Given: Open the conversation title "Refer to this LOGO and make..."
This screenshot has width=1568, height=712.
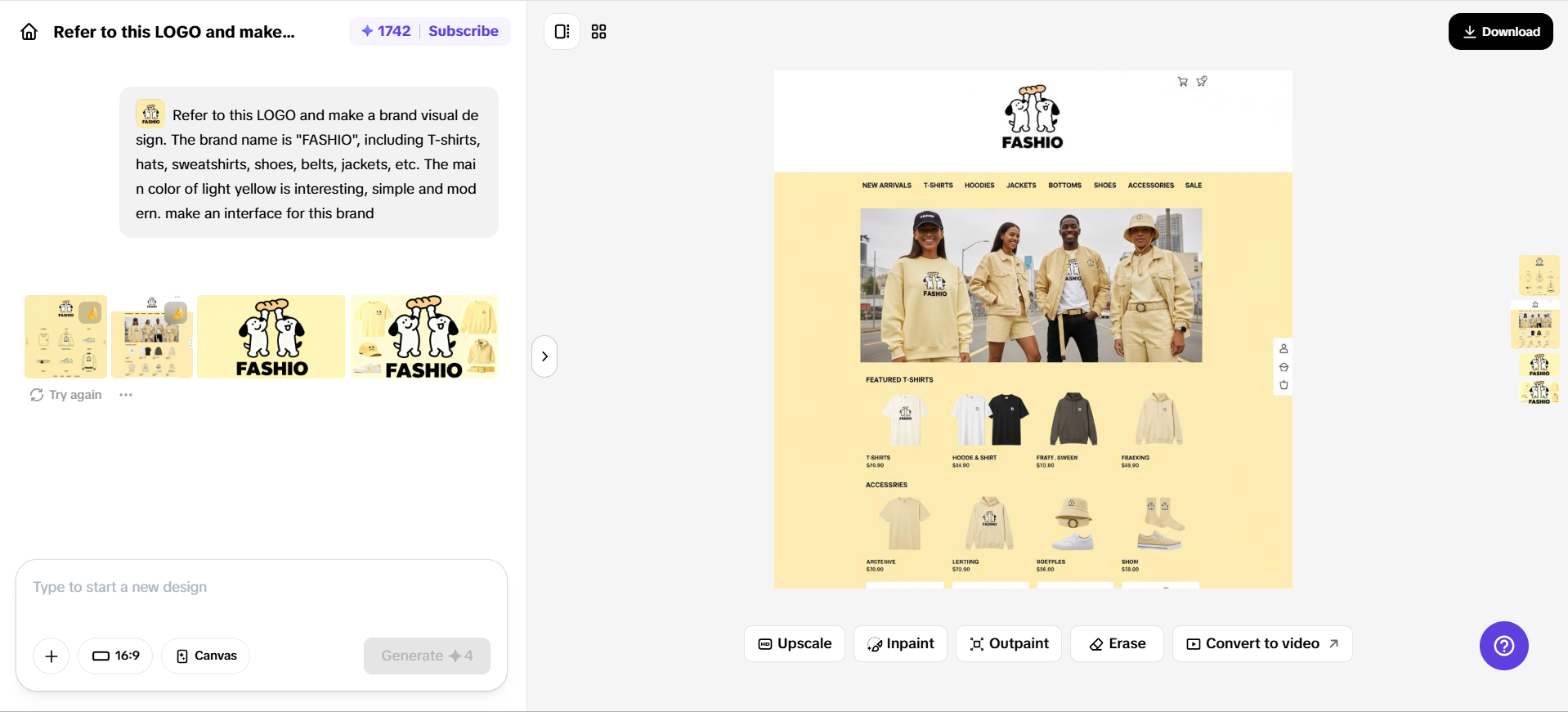Looking at the screenshot, I should click(x=174, y=32).
